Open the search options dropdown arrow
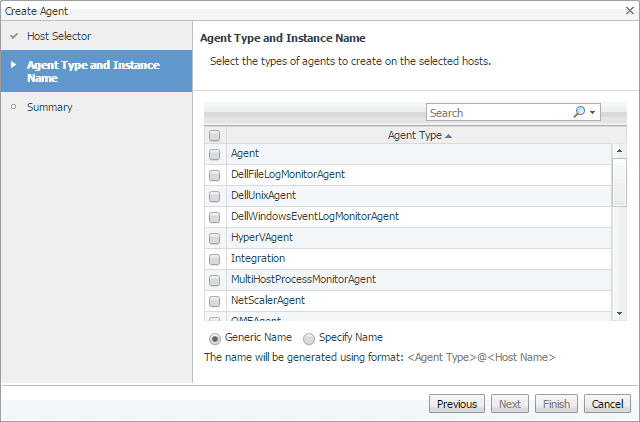640x422 pixels. (593, 113)
